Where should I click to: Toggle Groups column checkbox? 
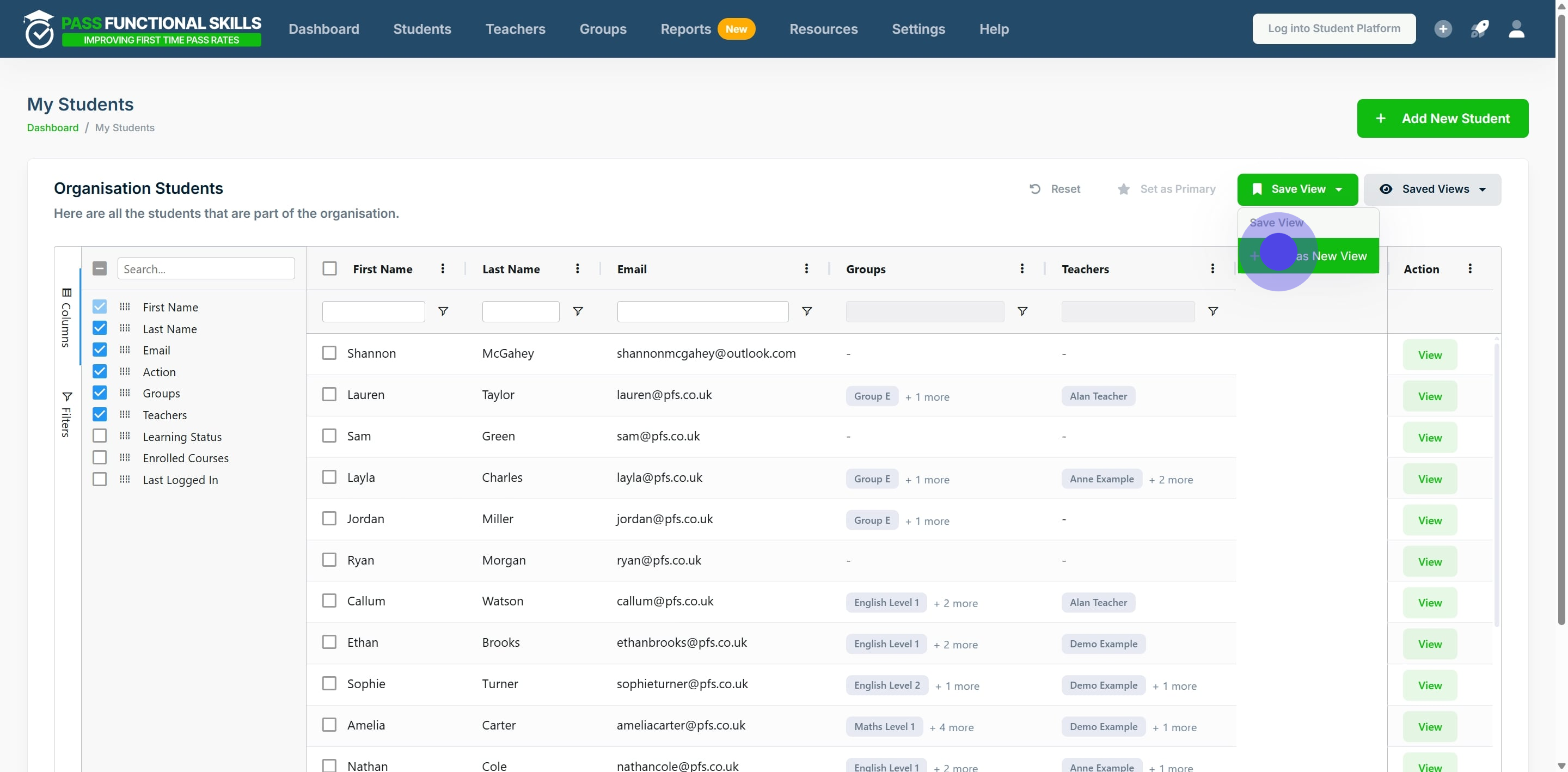99,393
